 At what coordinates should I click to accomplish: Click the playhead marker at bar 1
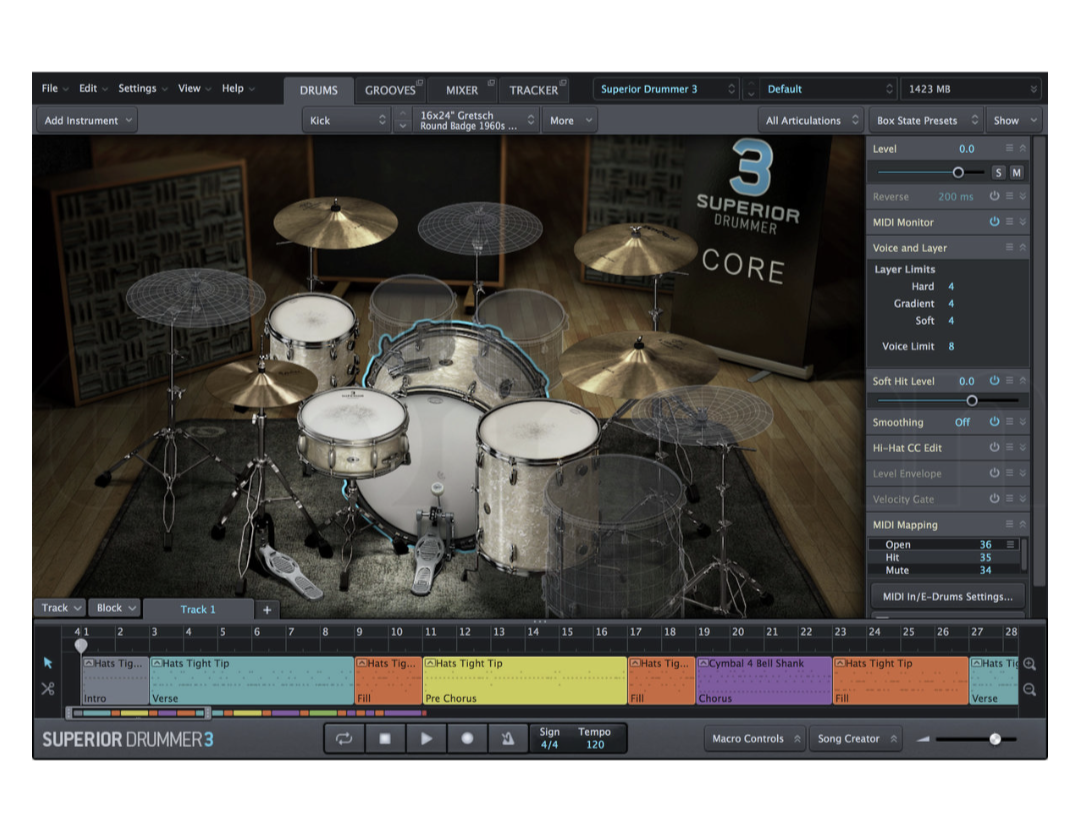[81, 645]
